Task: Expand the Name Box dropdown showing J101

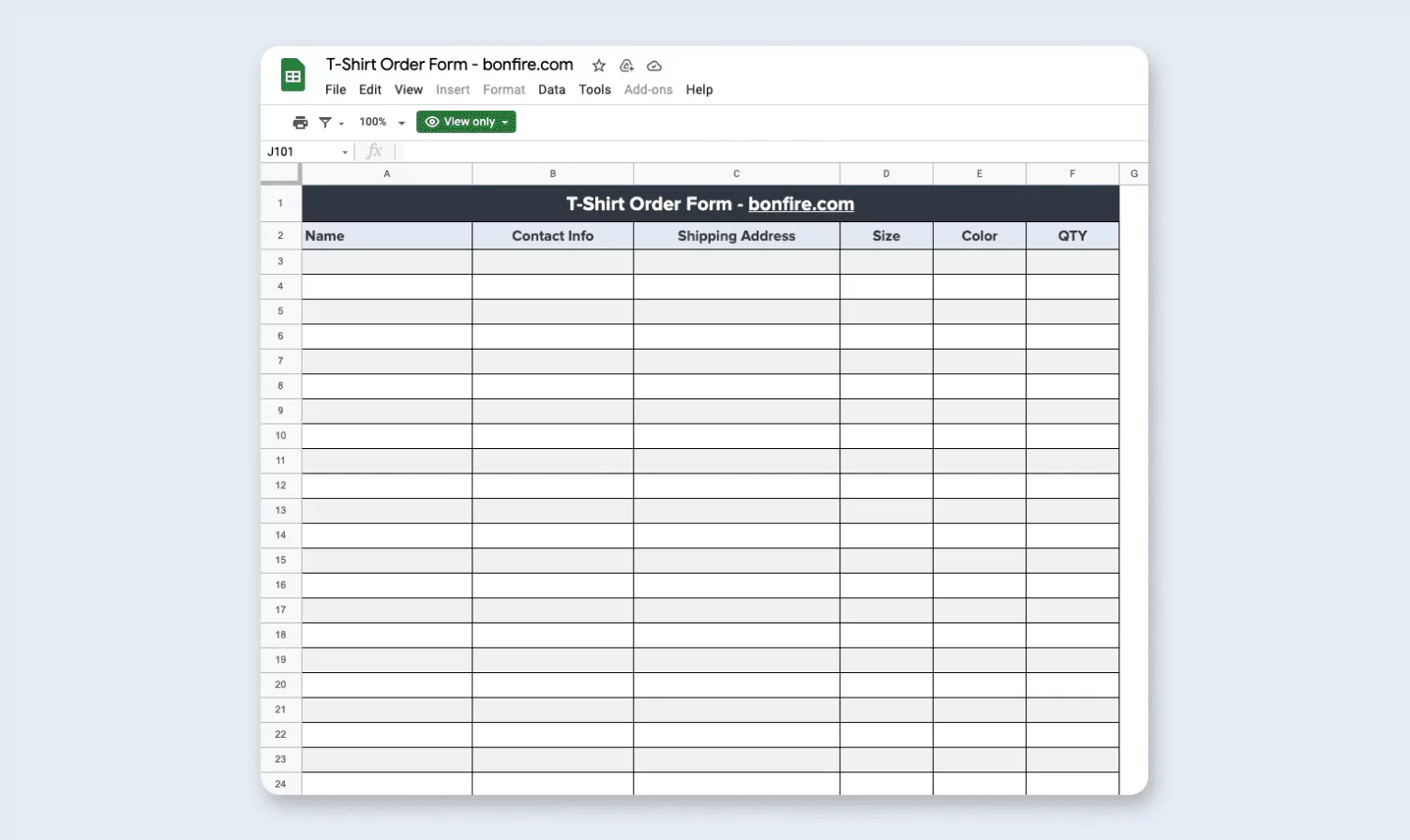Action: coord(345,151)
